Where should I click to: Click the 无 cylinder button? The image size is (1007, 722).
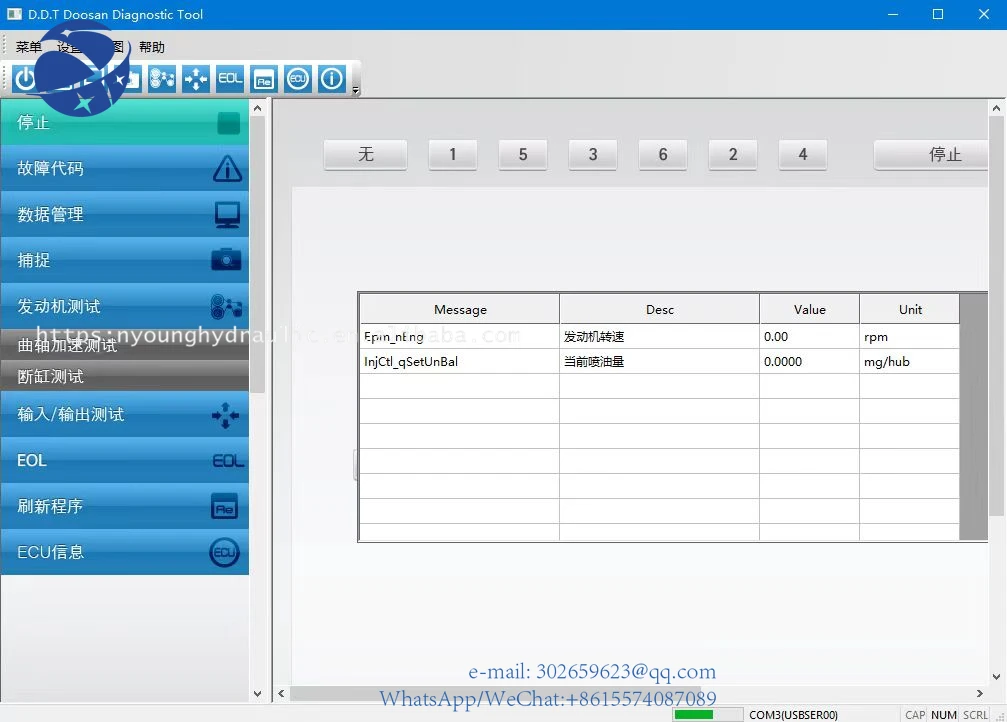365,155
